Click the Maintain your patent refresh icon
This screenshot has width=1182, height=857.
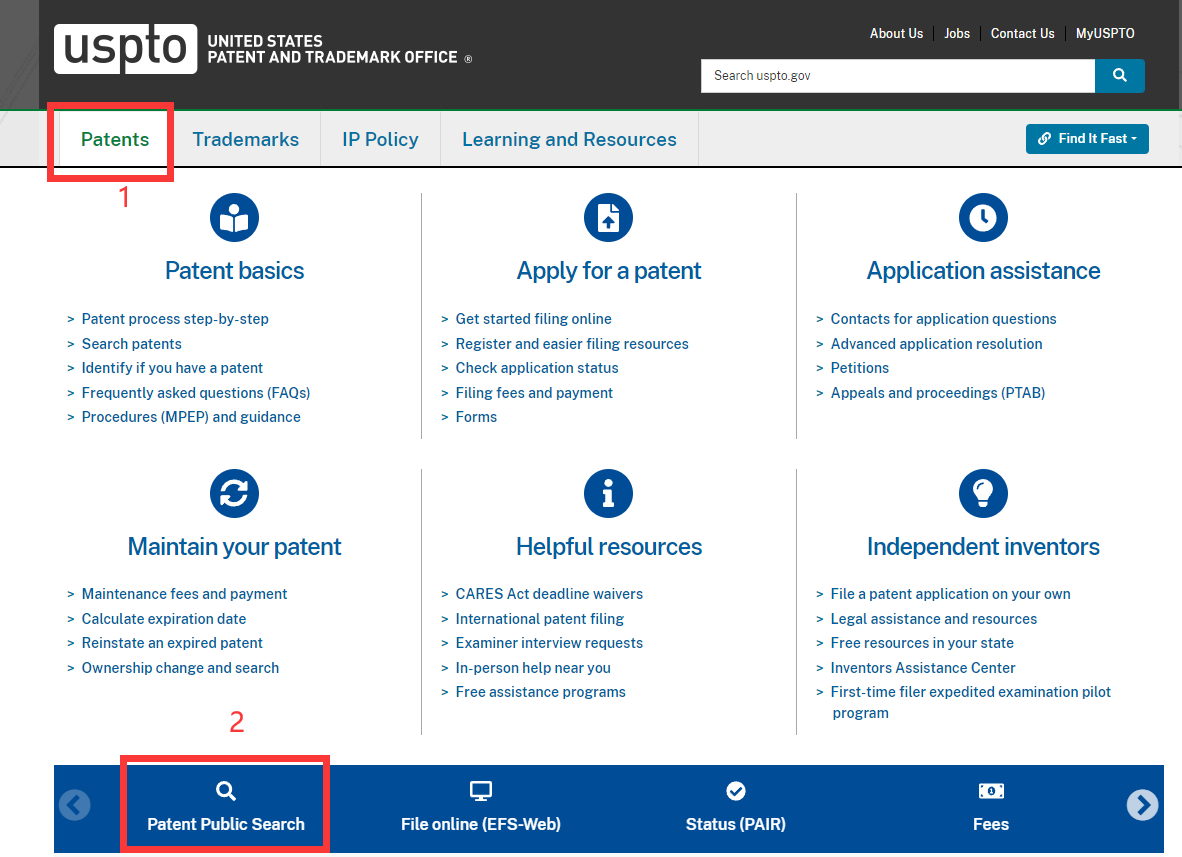[x=234, y=494]
